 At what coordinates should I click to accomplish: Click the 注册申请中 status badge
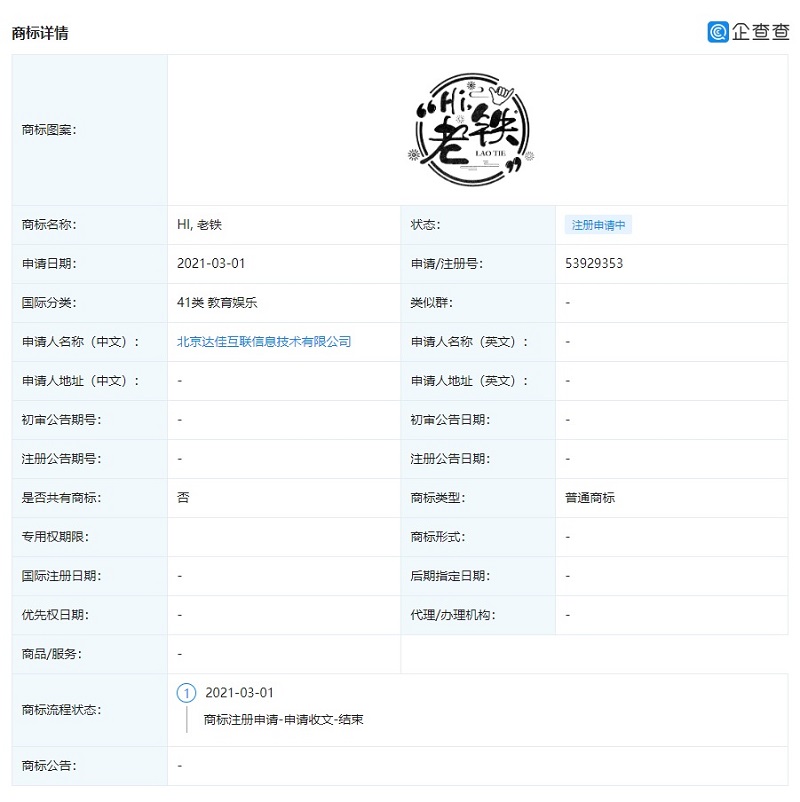[598, 225]
